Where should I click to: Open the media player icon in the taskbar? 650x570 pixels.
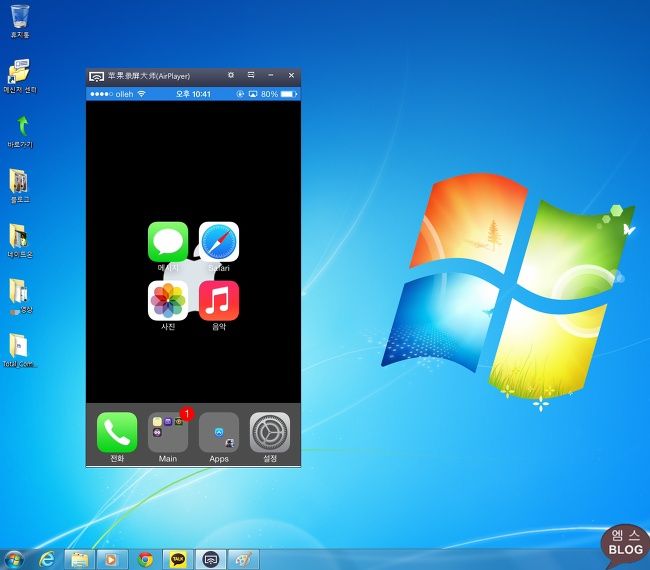(x=112, y=560)
